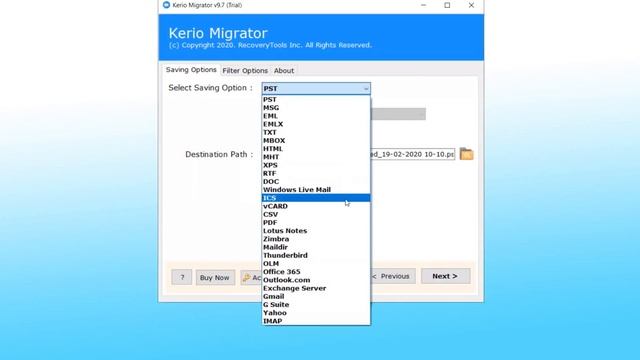The image size is (640, 360).
Task: Pick Yahoo in the list
Action: 316,313
